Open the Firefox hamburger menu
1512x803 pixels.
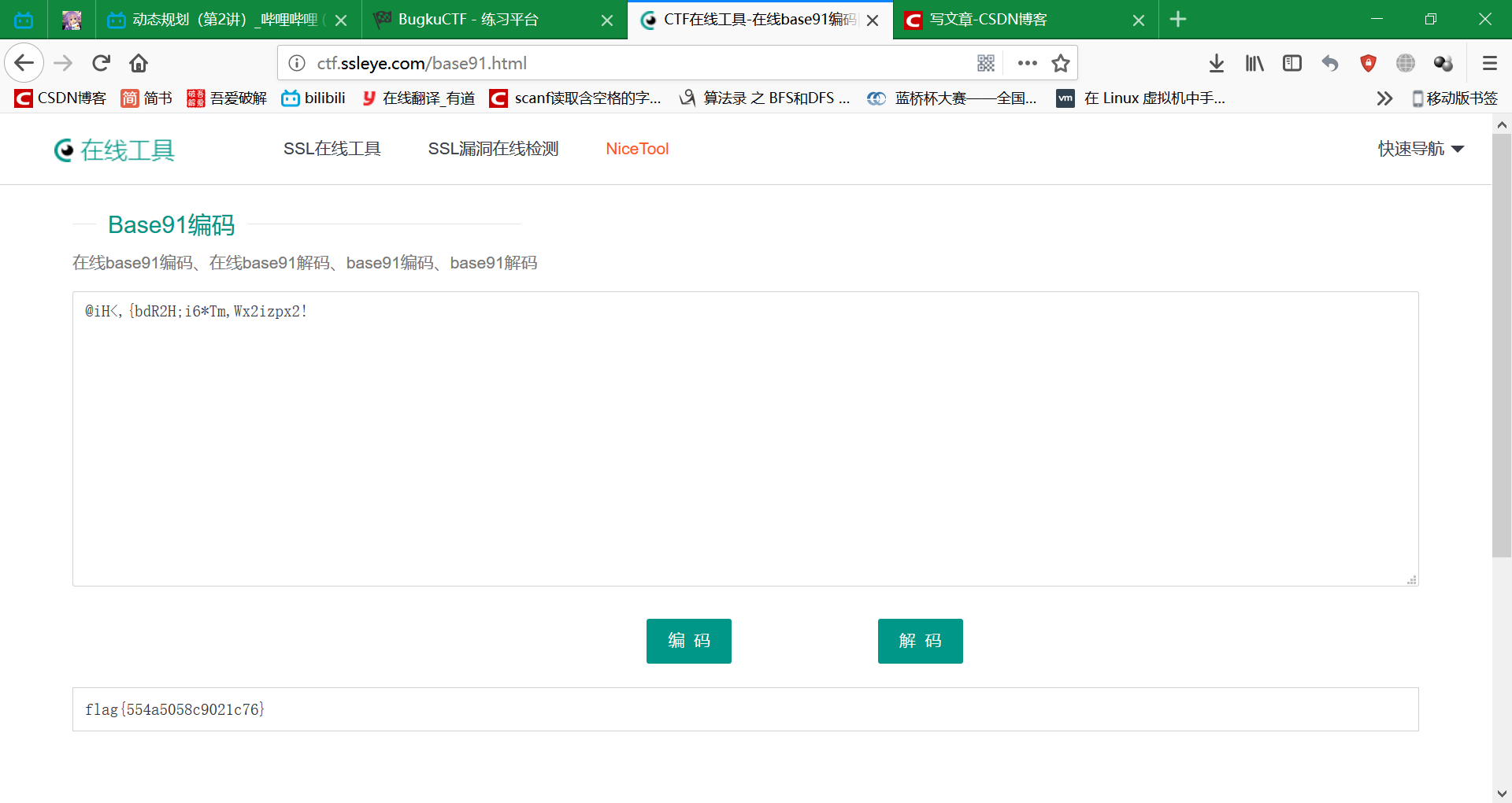(x=1490, y=63)
